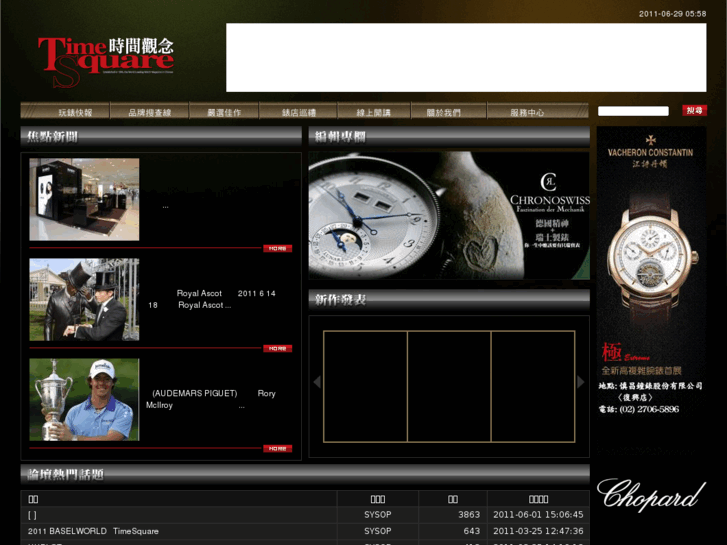Open the Royal Ascot news headline
727x545 pixels.
212,299
